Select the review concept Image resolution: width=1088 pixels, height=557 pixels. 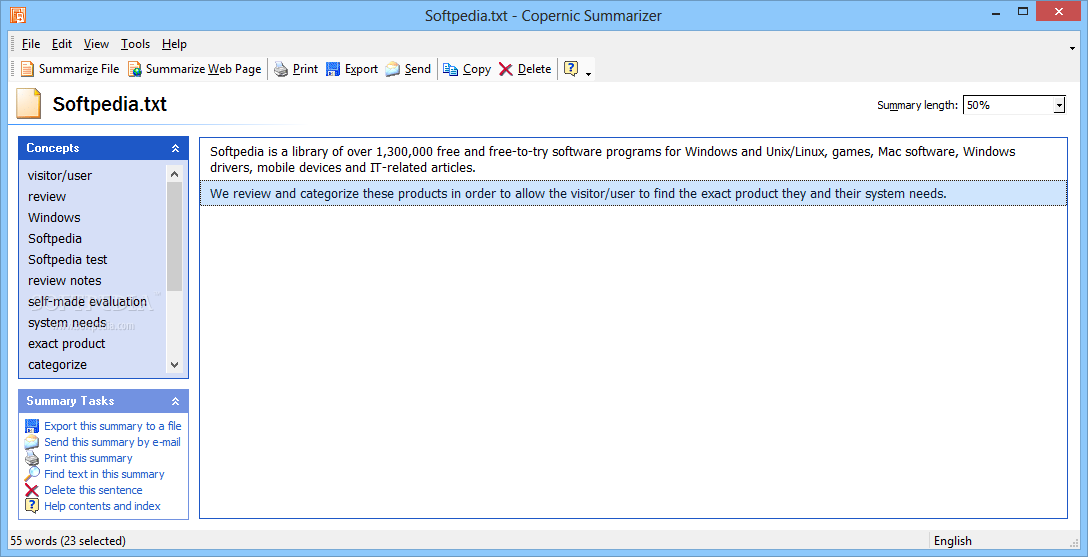click(x=47, y=196)
